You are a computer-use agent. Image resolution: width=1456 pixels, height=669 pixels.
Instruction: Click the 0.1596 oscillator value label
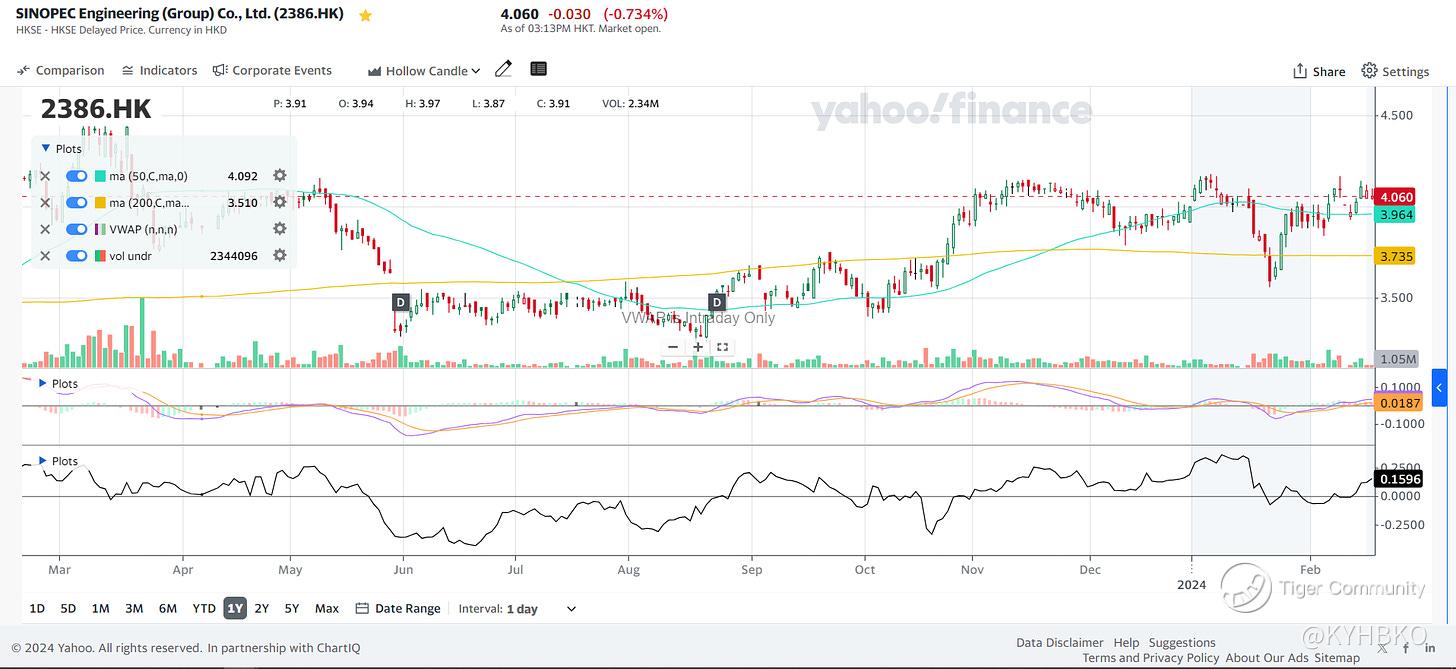coord(1399,479)
